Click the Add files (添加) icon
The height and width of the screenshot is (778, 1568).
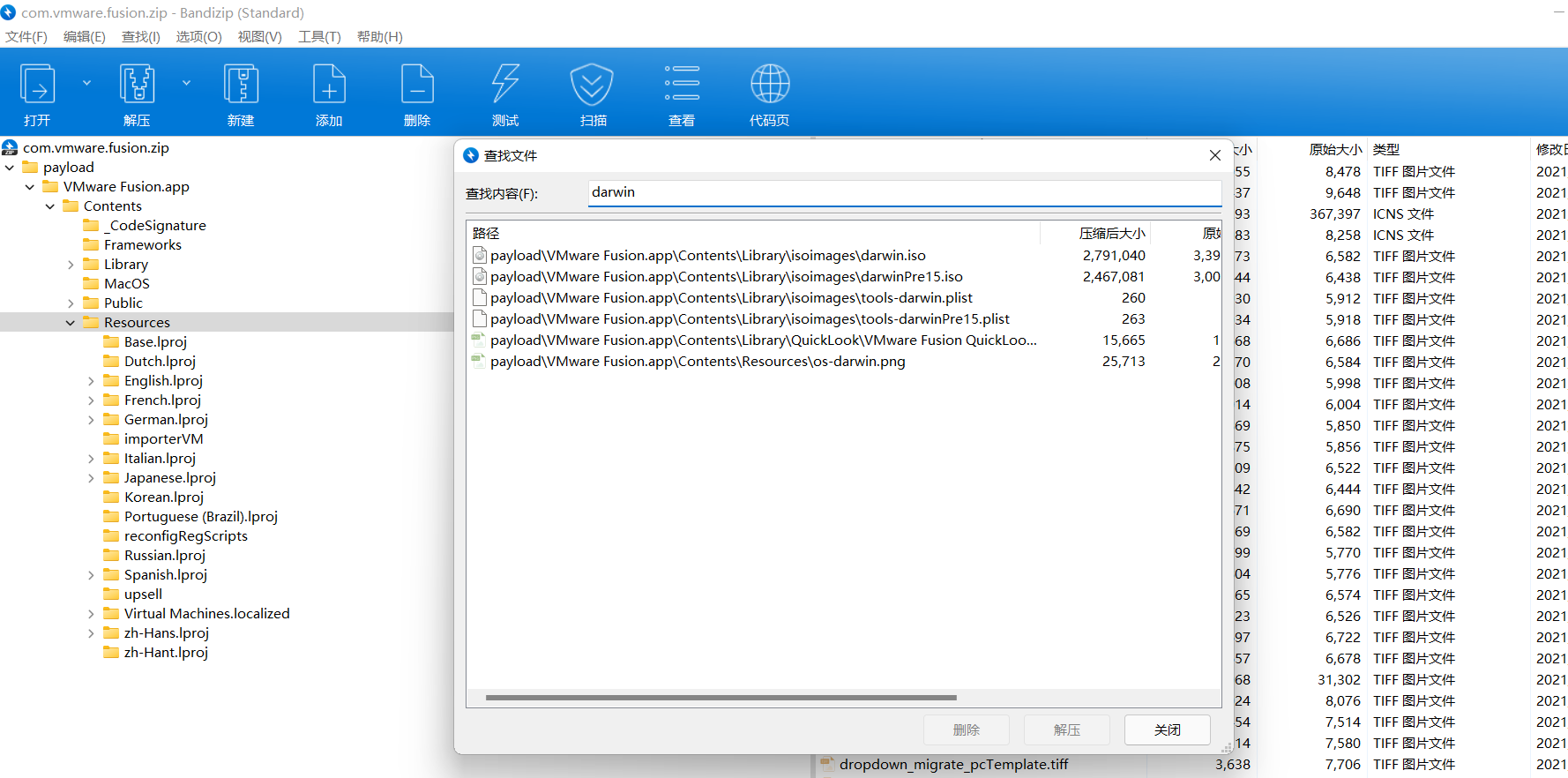[329, 86]
